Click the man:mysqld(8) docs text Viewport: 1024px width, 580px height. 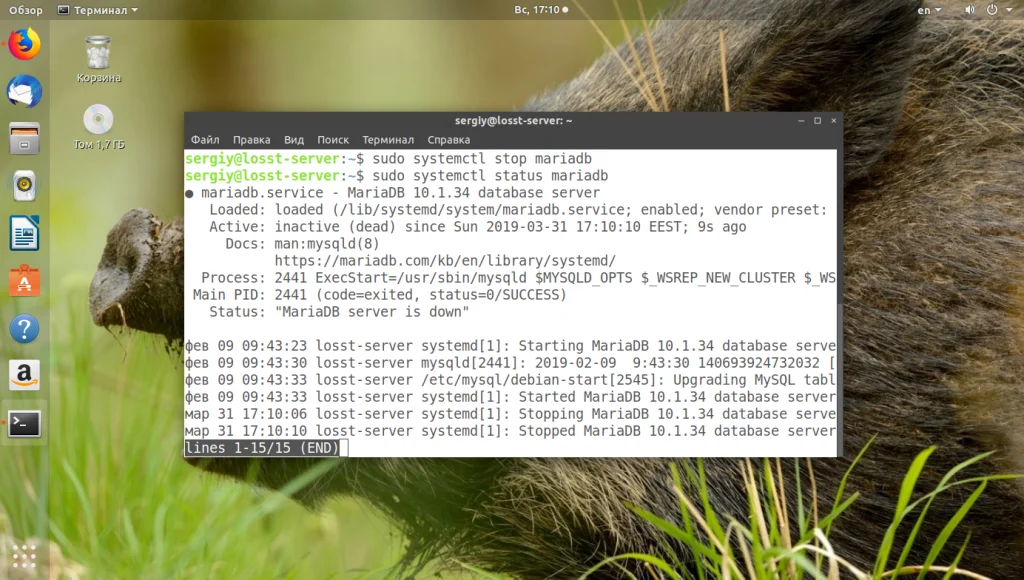[327, 244]
